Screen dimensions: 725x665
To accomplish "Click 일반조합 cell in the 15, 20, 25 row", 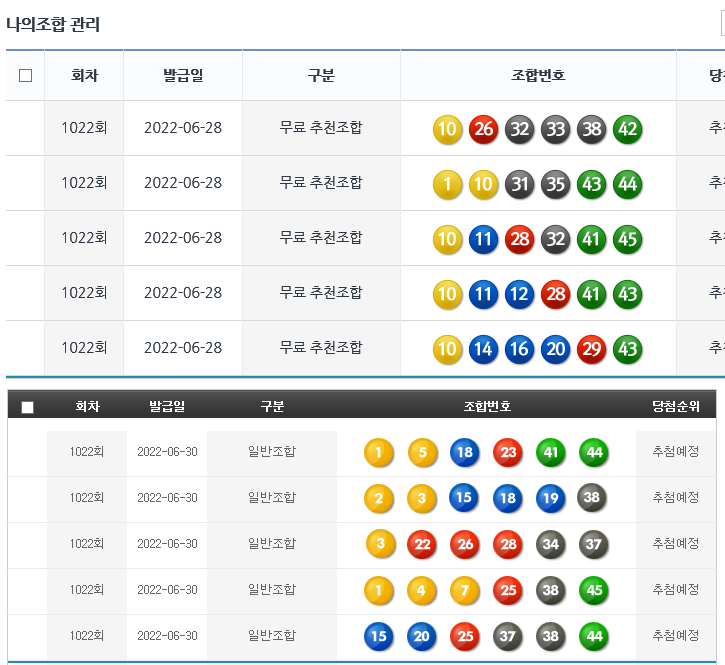I will click(x=272, y=635).
